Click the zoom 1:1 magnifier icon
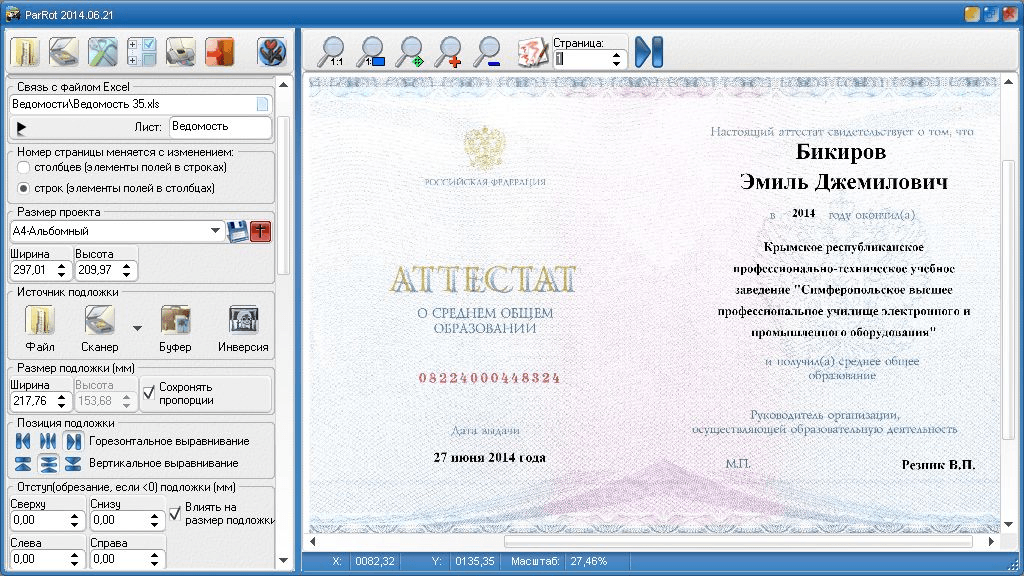This screenshot has height=576, width=1024. click(x=331, y=51)
